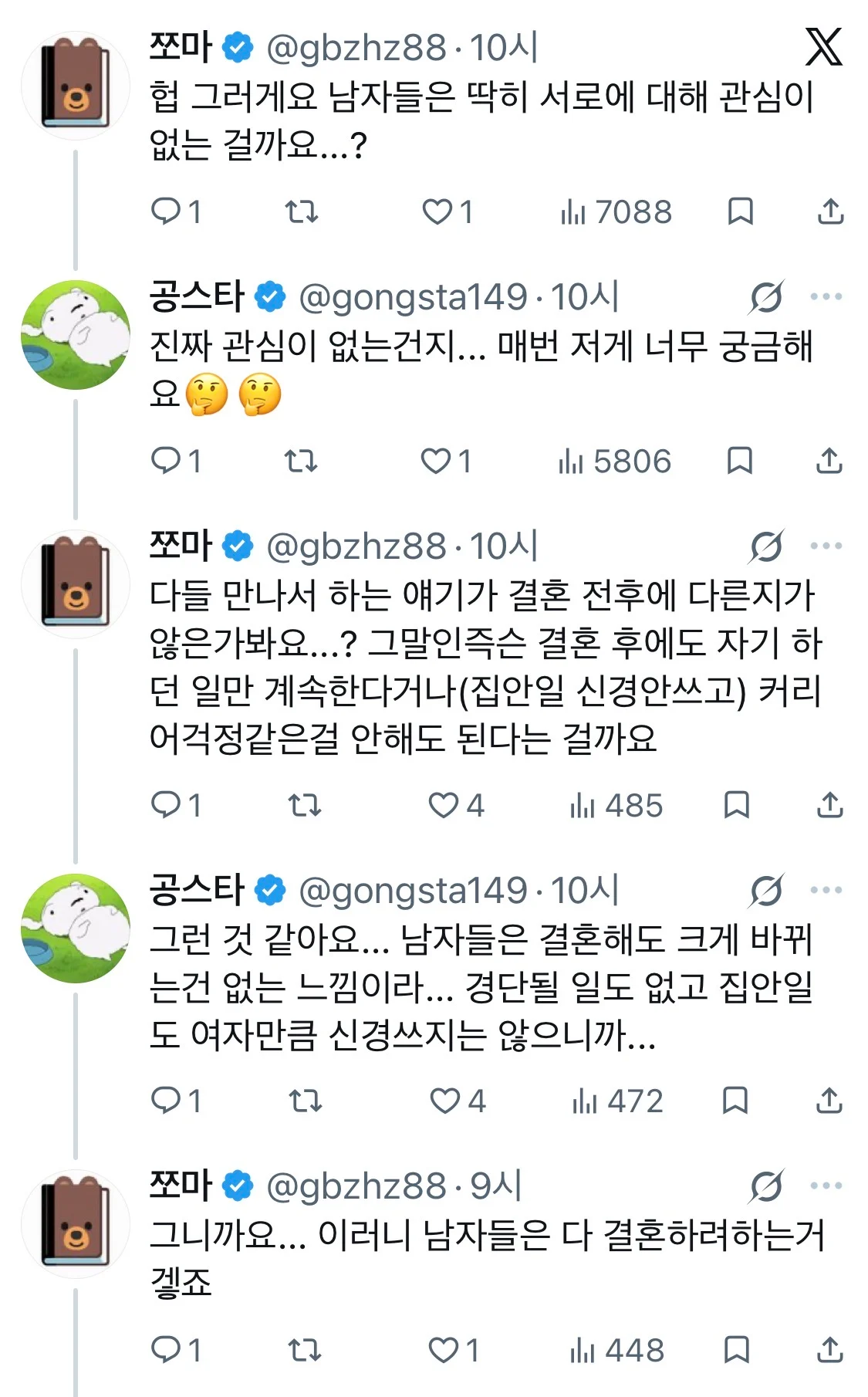Image resolution: width=868 pixels, height=1397 pixels.
Task: Bookmark the last tweet with 448 views
Action: [x=737, y=1350]
